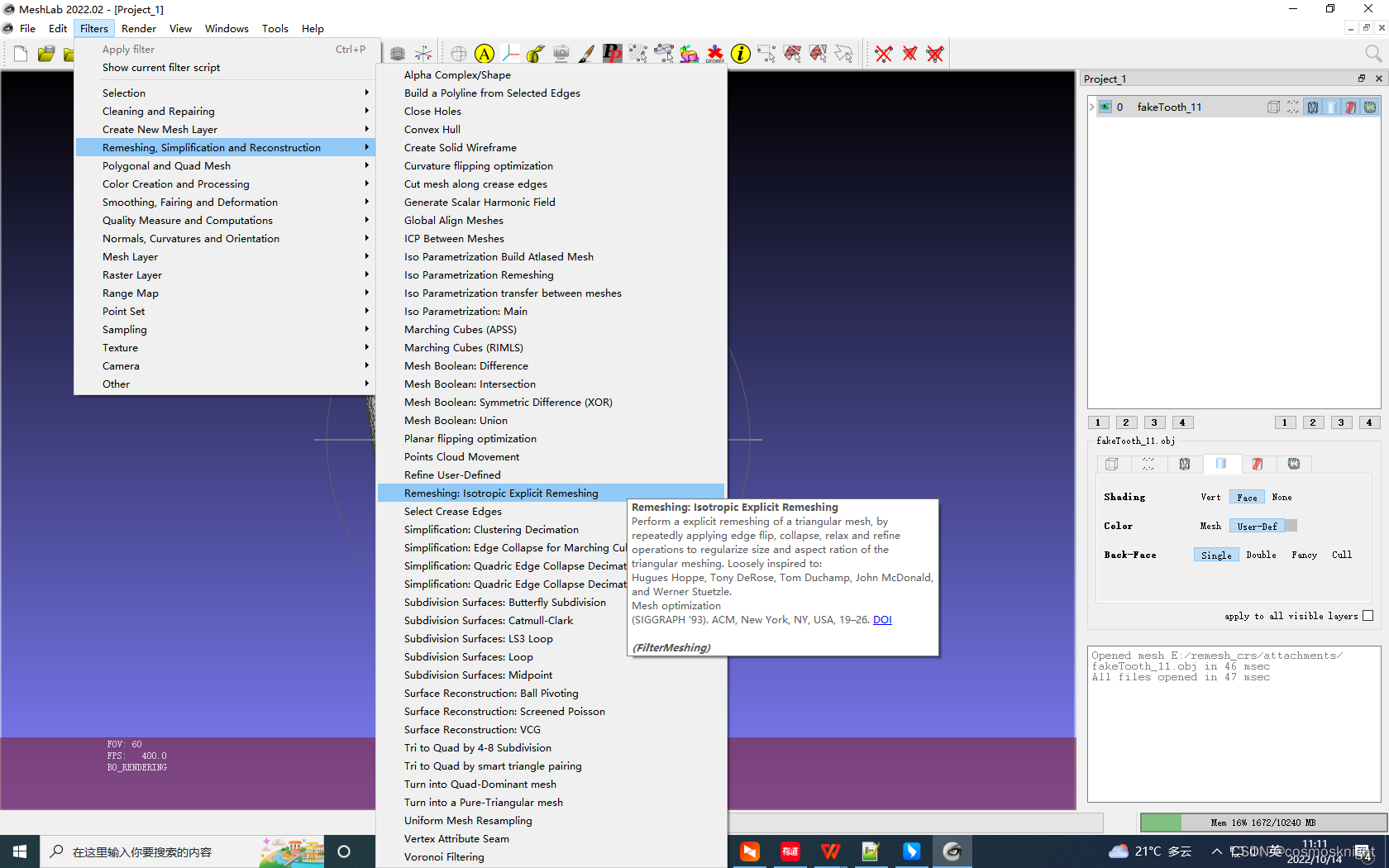Click the search magnifier in the toolbar

coord(1373,54)
